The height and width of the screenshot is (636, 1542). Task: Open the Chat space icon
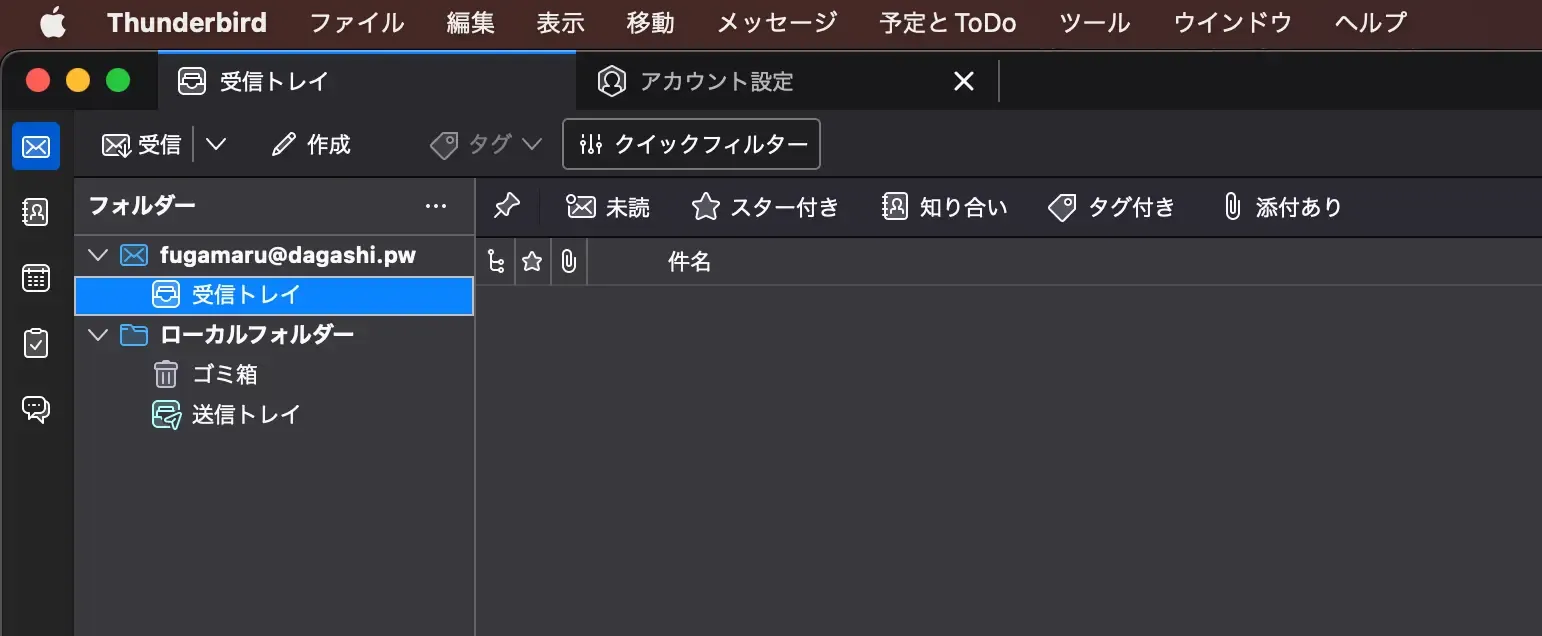(x=36, y=409)
